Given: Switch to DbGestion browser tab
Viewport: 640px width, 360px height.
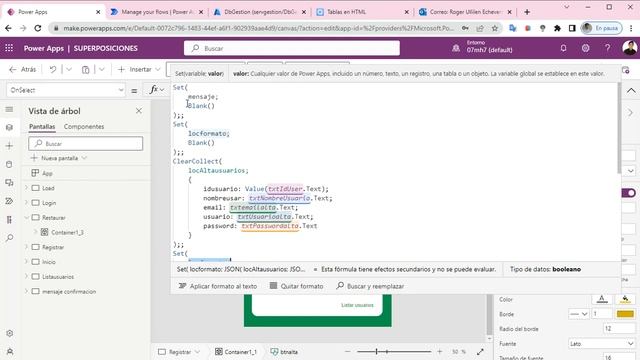Looking at the screenshot, I should (x=260, y=12).
